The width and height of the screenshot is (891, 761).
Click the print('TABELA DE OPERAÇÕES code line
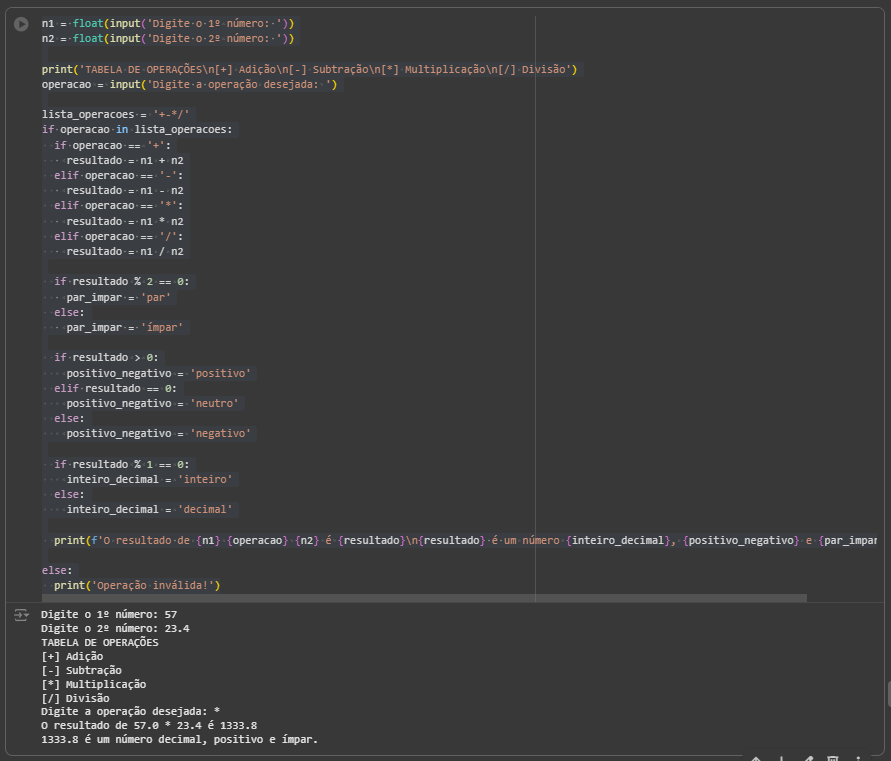pos(309,69)
